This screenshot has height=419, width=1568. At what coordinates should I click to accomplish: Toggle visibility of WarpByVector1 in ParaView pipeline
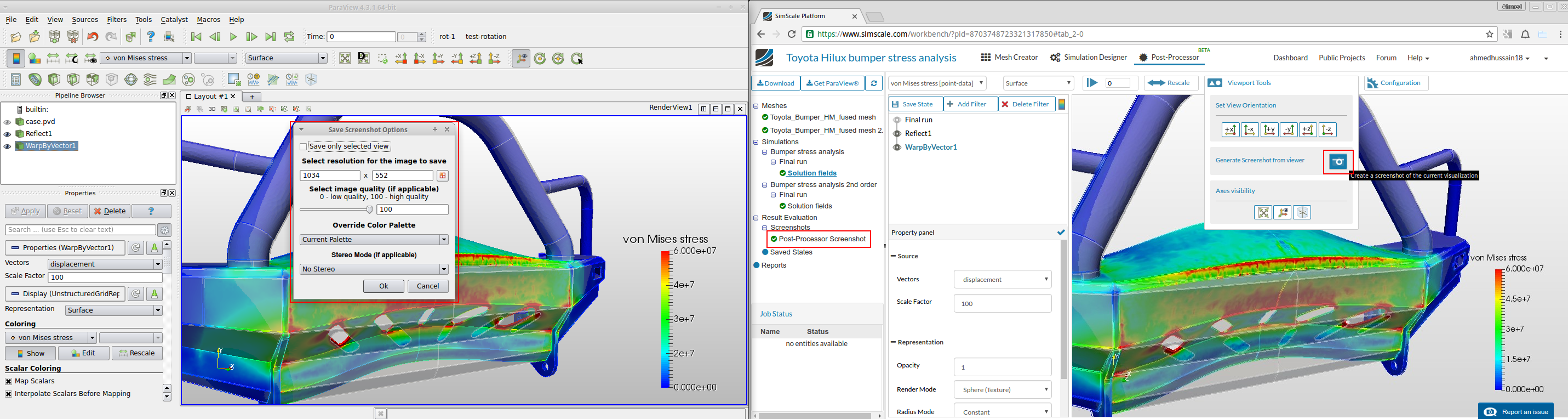pyautogui.click(x=7, y=146)
